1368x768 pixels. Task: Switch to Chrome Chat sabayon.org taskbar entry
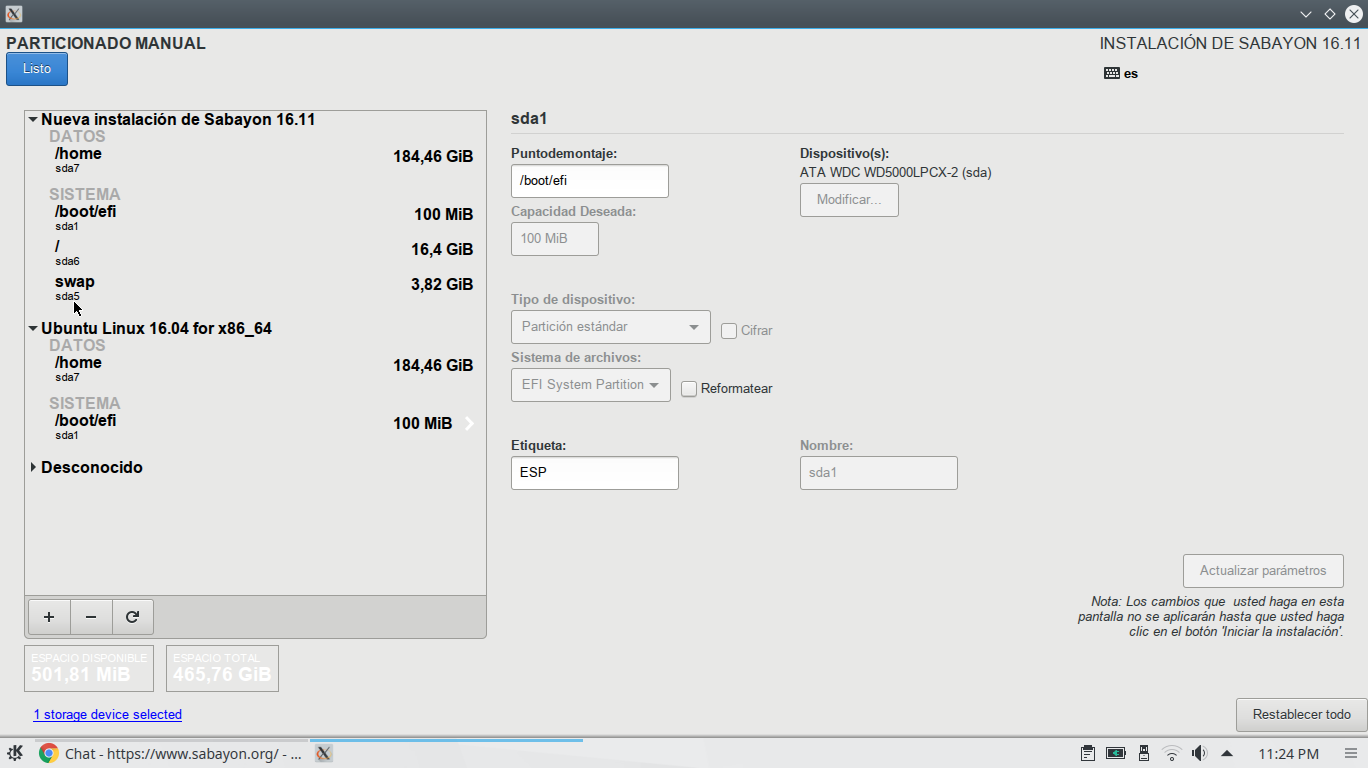click(170, 754)
